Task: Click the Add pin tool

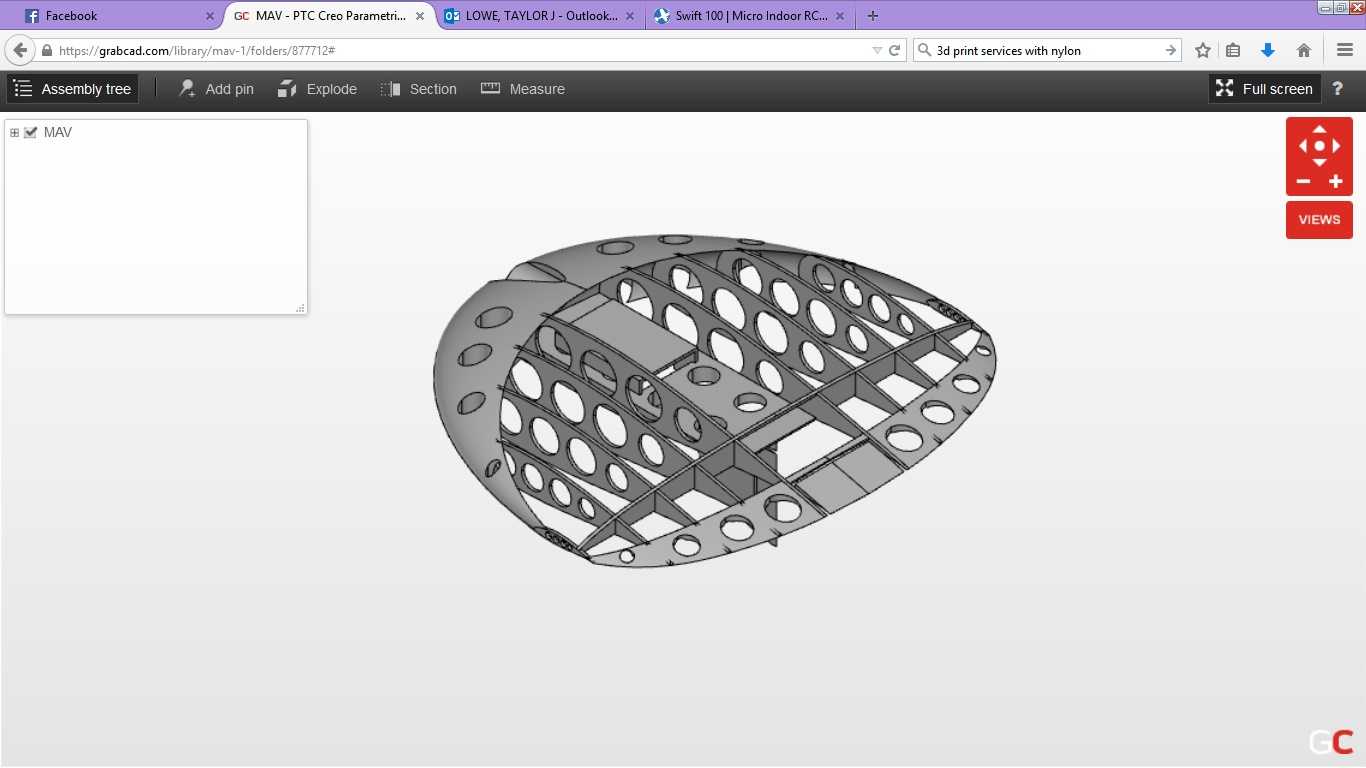Action: tap(216, 89)
